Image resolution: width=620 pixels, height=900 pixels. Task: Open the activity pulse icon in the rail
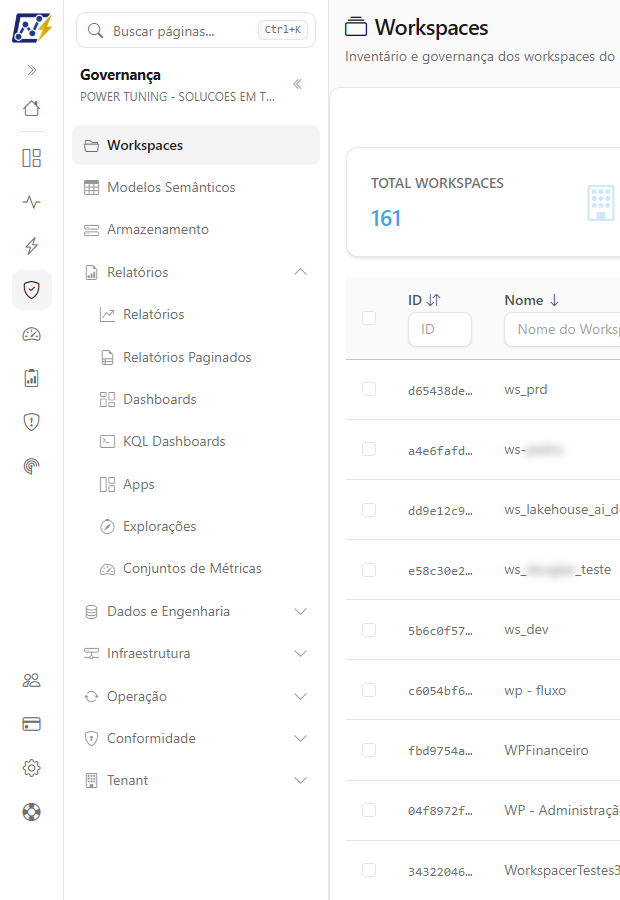click(x=32, y=202)
